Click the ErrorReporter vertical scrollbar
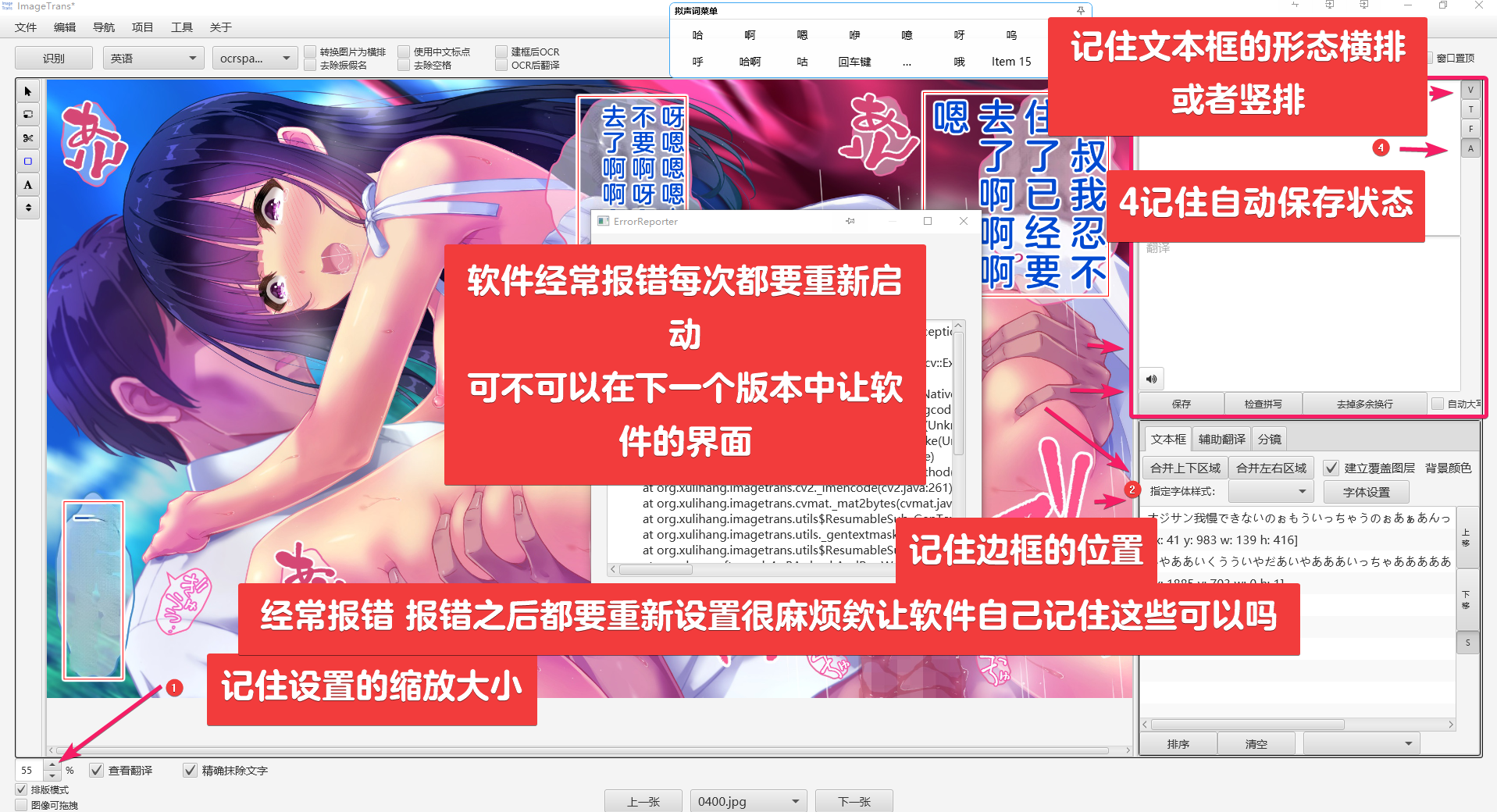Image resolution: width=1497 pixels, height=812 pixels. coord(958,394)
